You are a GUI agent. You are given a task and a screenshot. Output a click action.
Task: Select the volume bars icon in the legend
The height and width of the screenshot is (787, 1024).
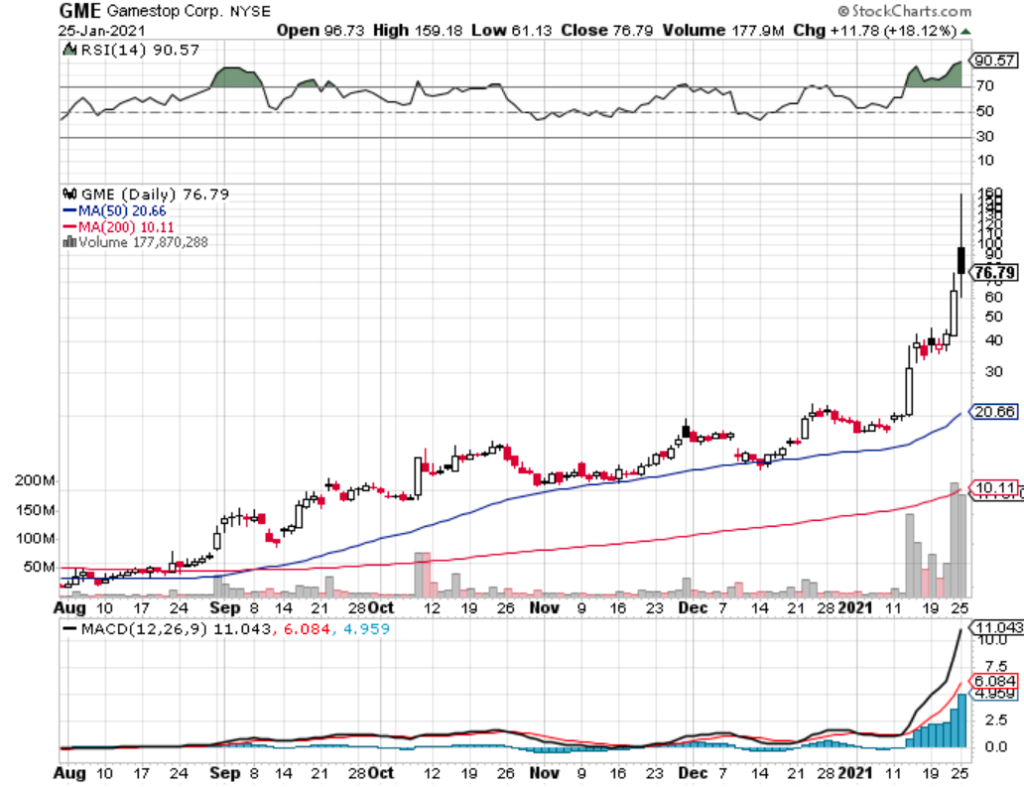coord(71,240)
